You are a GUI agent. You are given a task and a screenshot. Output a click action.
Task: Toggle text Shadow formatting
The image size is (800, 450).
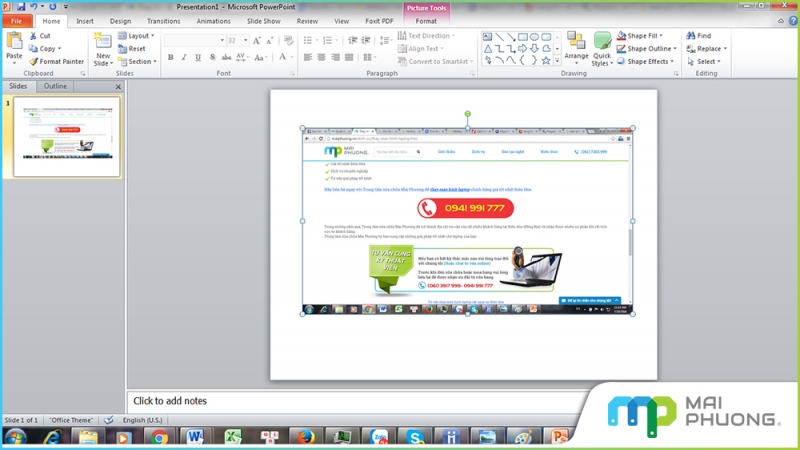click(x=212, y=57)
